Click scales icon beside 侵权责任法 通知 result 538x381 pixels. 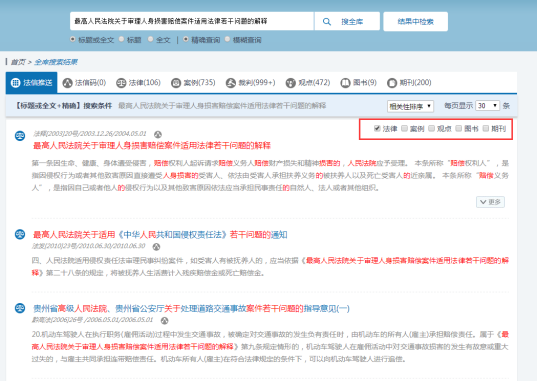click(x=20, y=234)
